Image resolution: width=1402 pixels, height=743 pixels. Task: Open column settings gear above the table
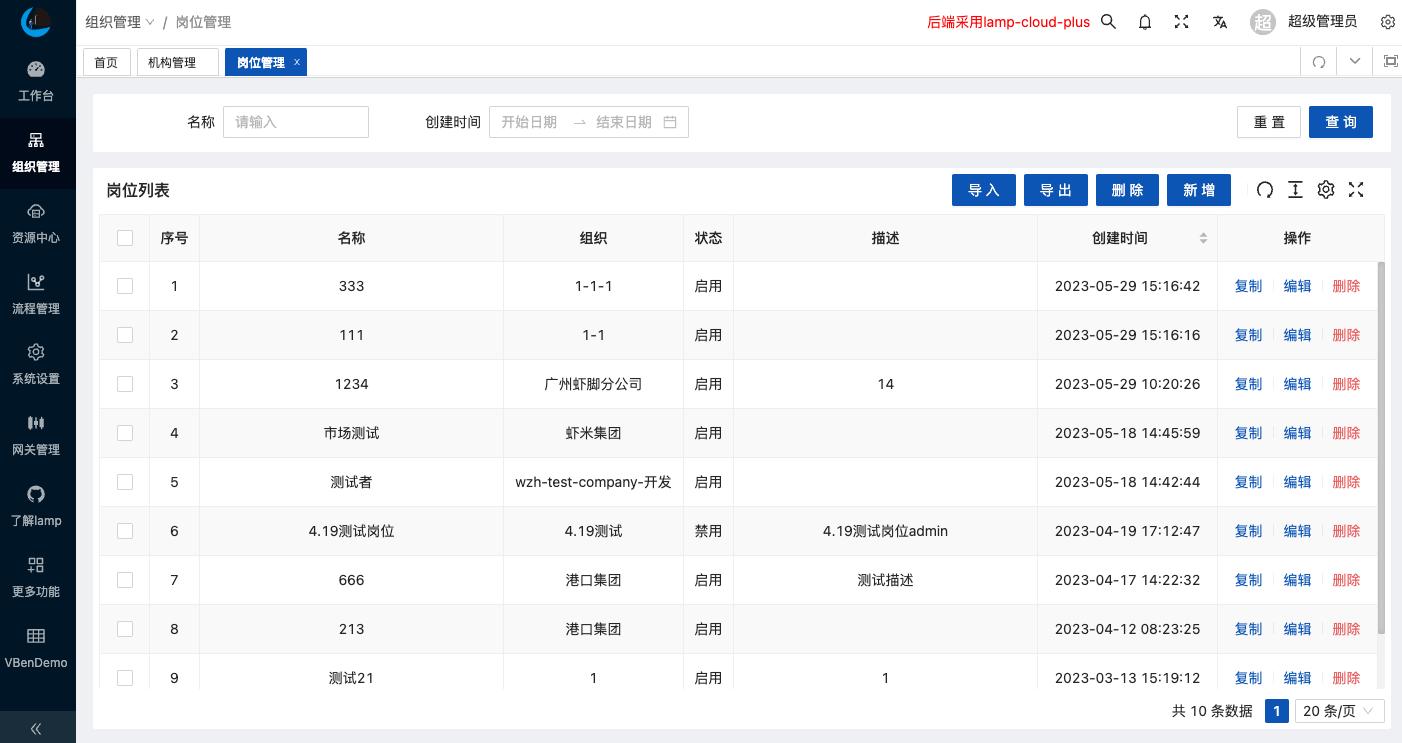click(x=1326, y=189)
